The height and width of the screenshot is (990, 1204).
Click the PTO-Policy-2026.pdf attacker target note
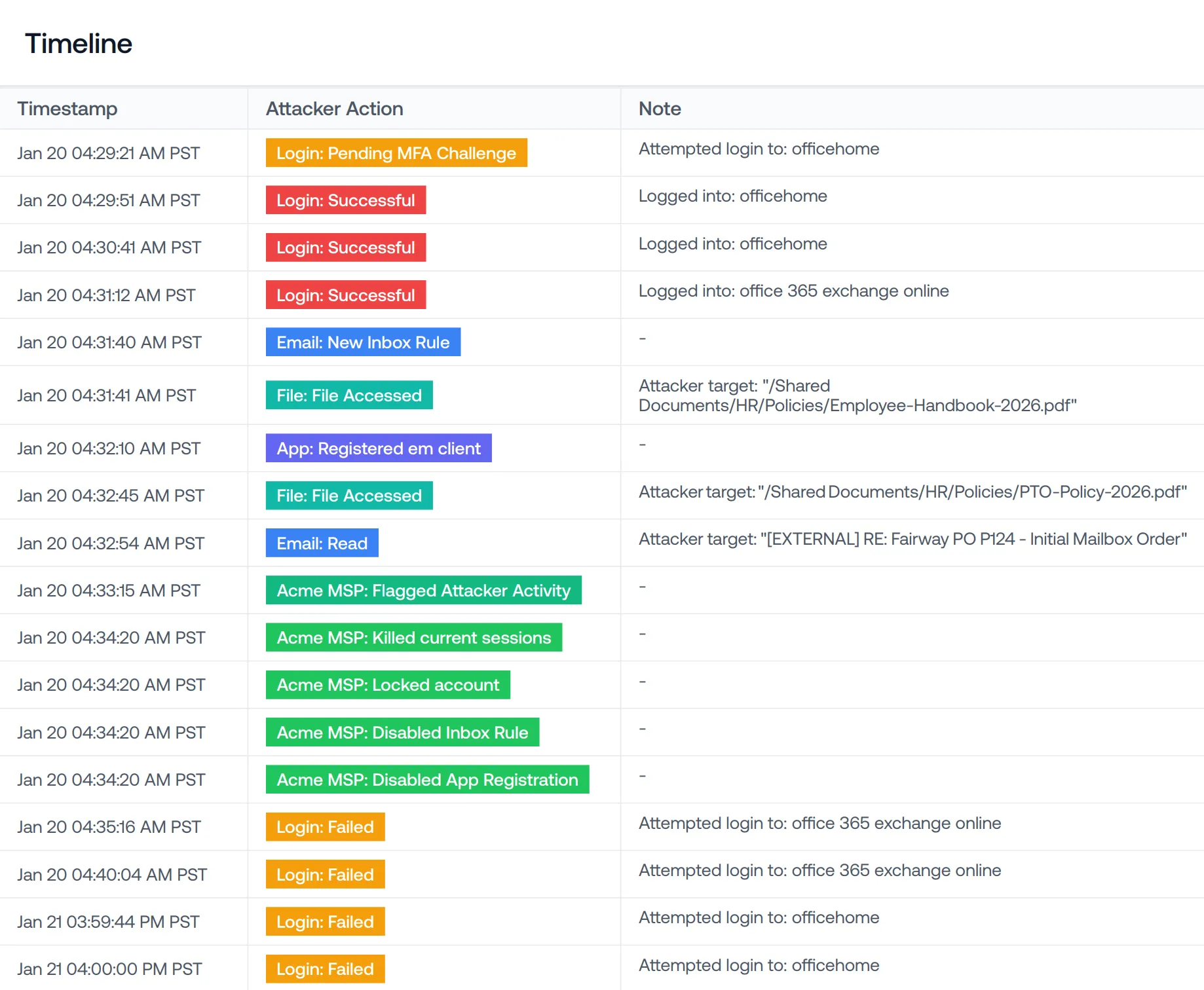[x=912, y=492]
